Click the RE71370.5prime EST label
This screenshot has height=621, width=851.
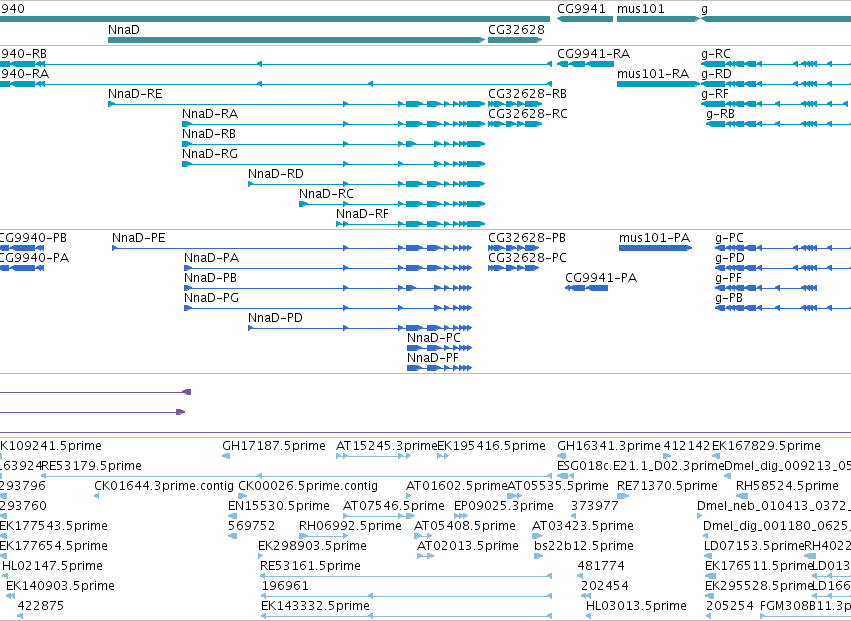coord(668,485)
